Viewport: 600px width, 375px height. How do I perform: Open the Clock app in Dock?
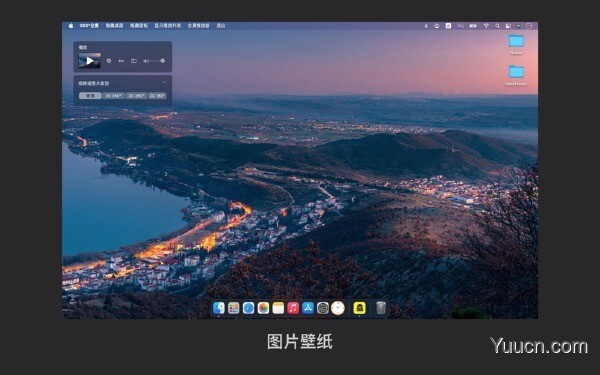point(338,308)
